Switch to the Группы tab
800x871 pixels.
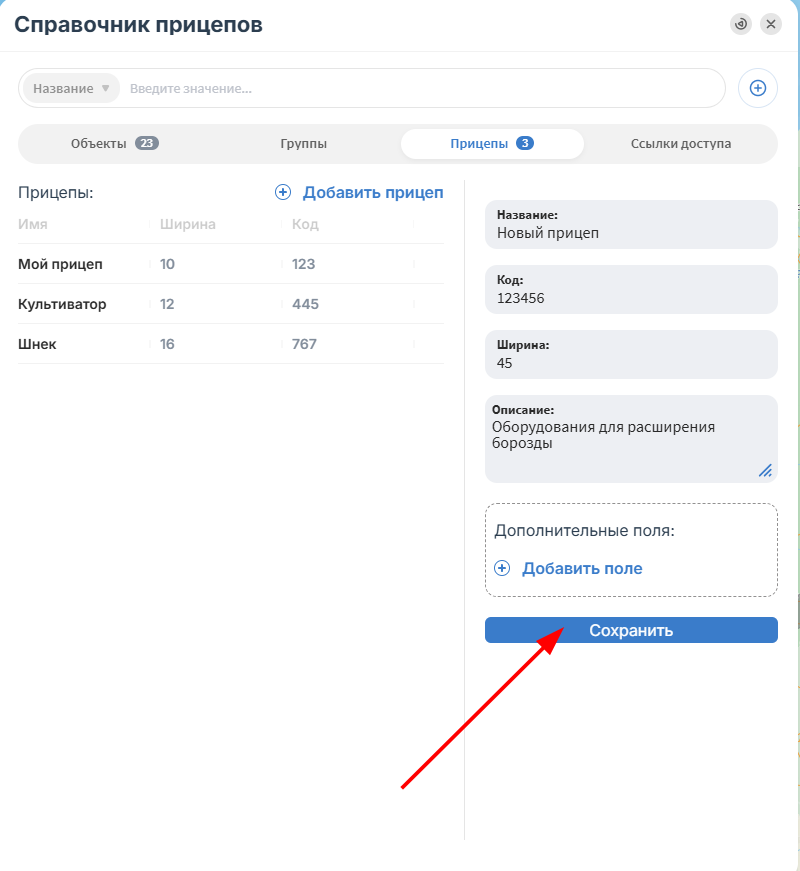coord(303,143)
